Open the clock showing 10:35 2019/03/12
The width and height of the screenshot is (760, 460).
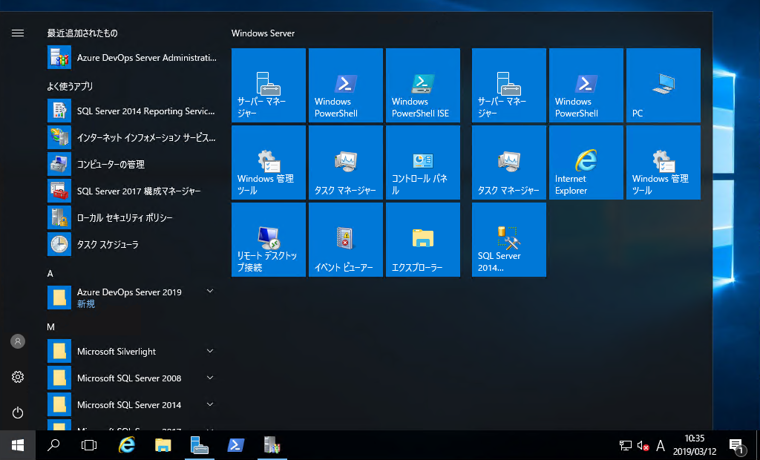[x=694, y=445]
